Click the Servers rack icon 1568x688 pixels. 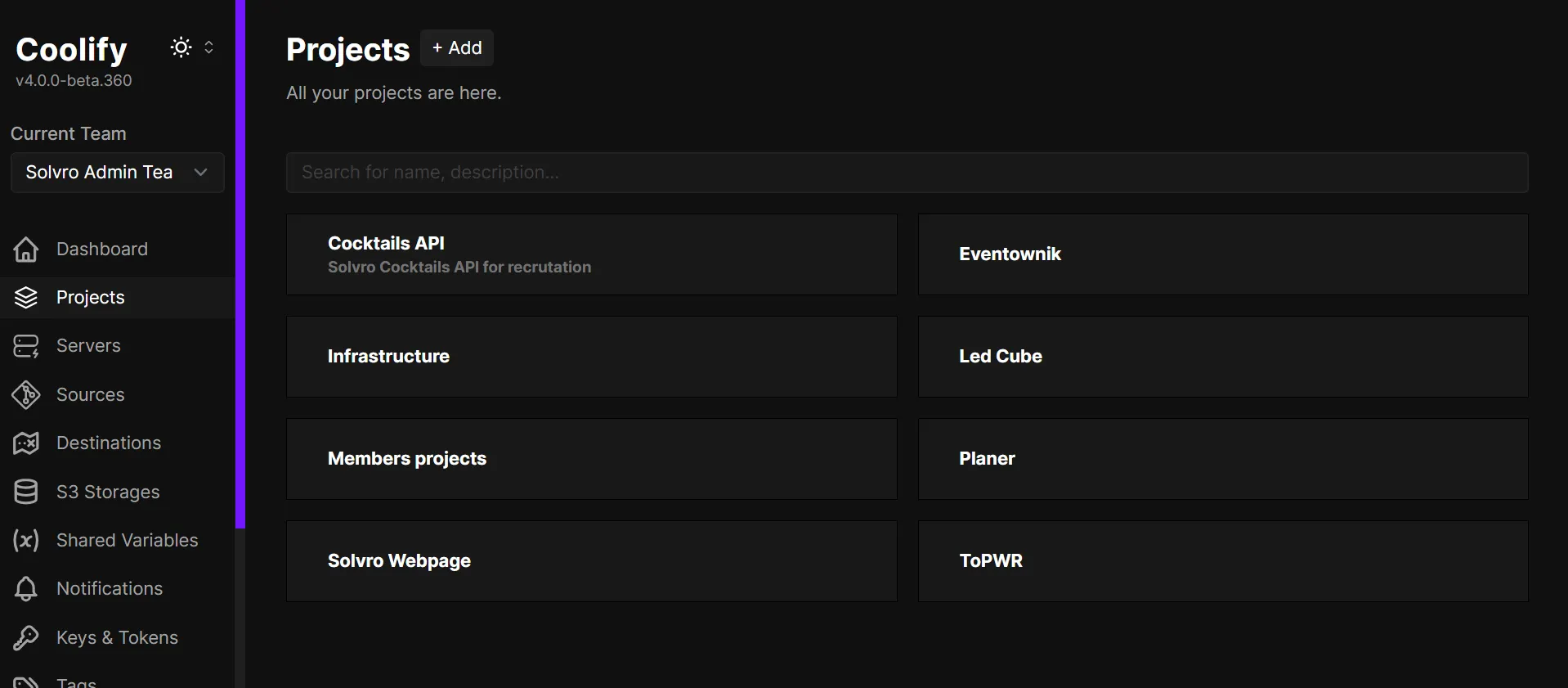pyautogui.click(x=26, y=346)
